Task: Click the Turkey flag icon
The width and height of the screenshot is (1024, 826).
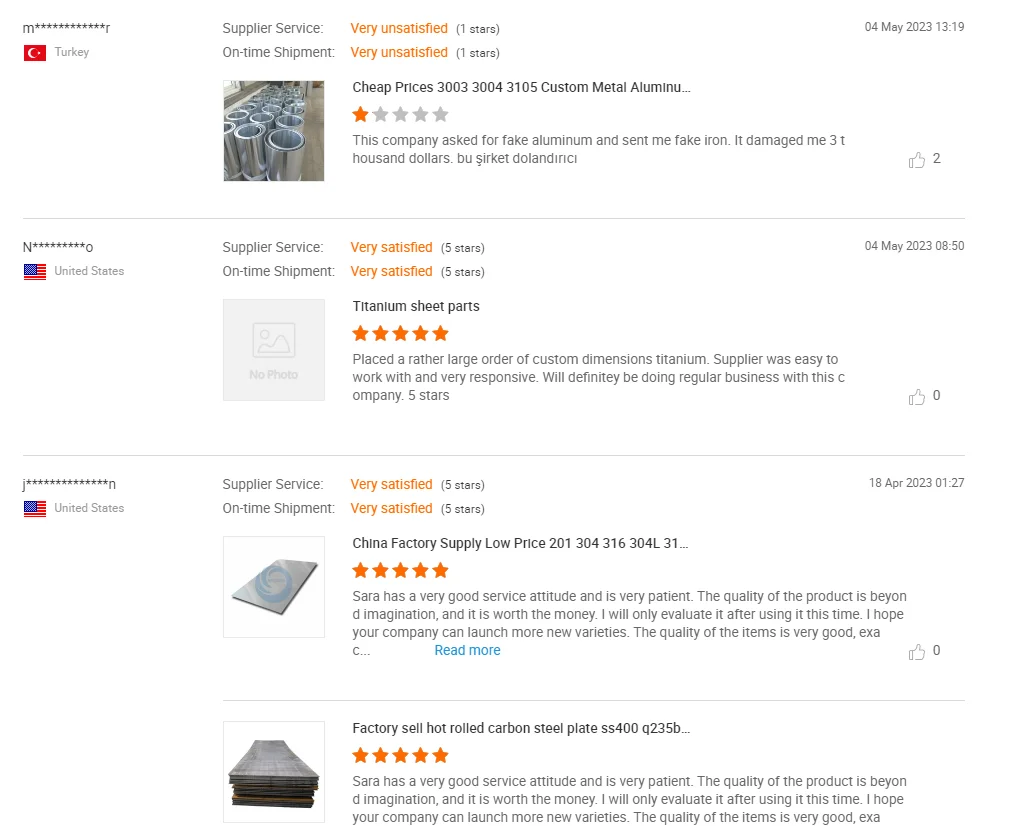Action: point(35,53)
